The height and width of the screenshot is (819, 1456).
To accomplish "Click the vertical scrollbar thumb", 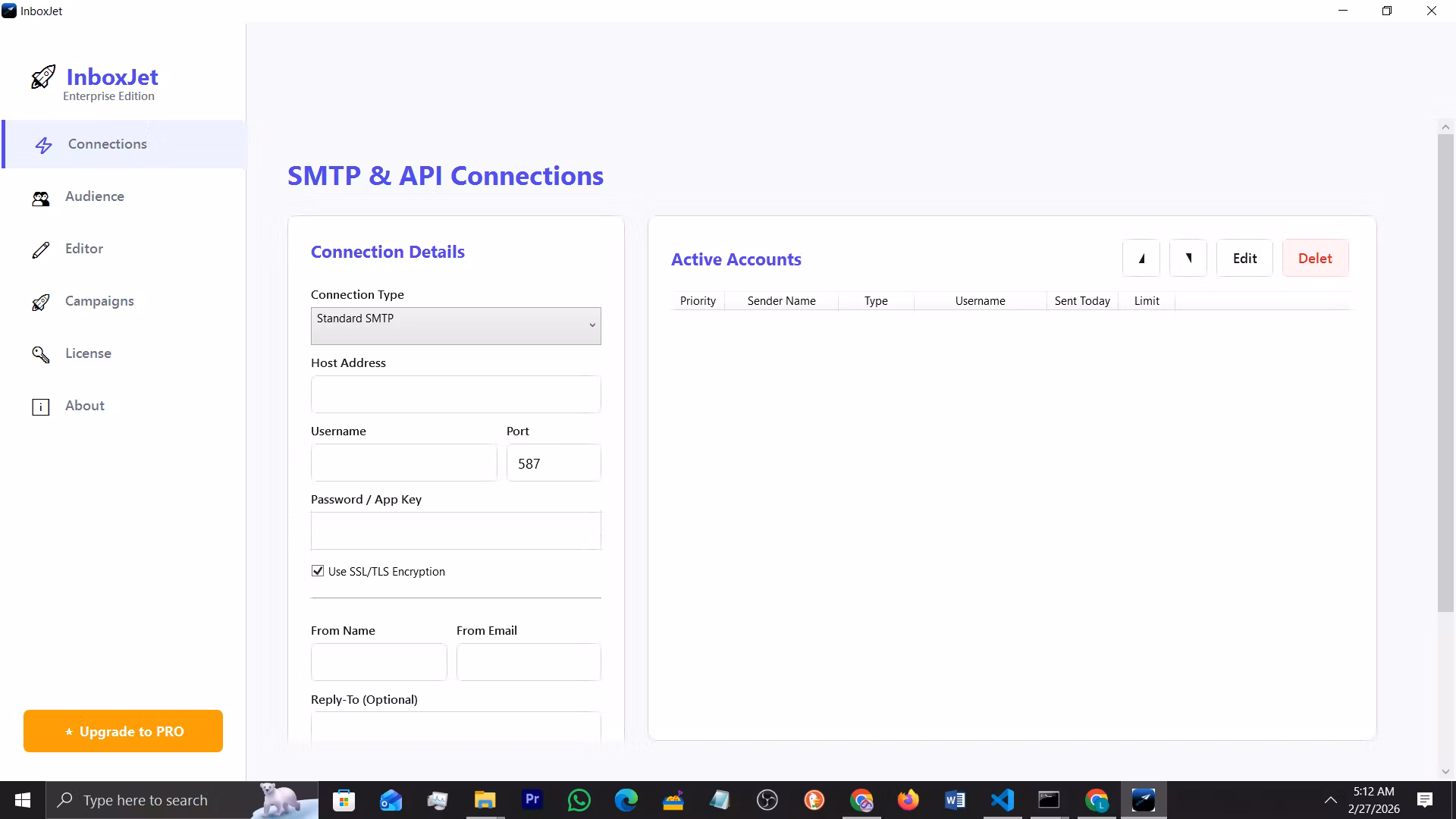I will click(1445, 373).
